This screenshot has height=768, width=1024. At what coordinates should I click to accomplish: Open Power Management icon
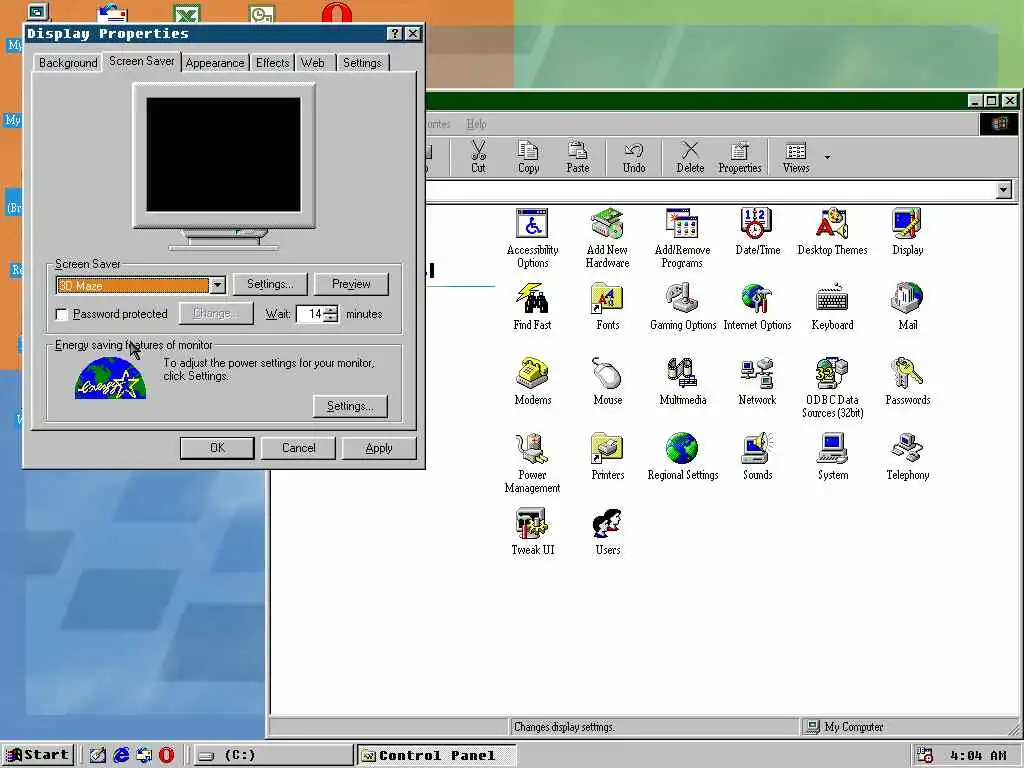pyautogui.click(x=532, y=463)
